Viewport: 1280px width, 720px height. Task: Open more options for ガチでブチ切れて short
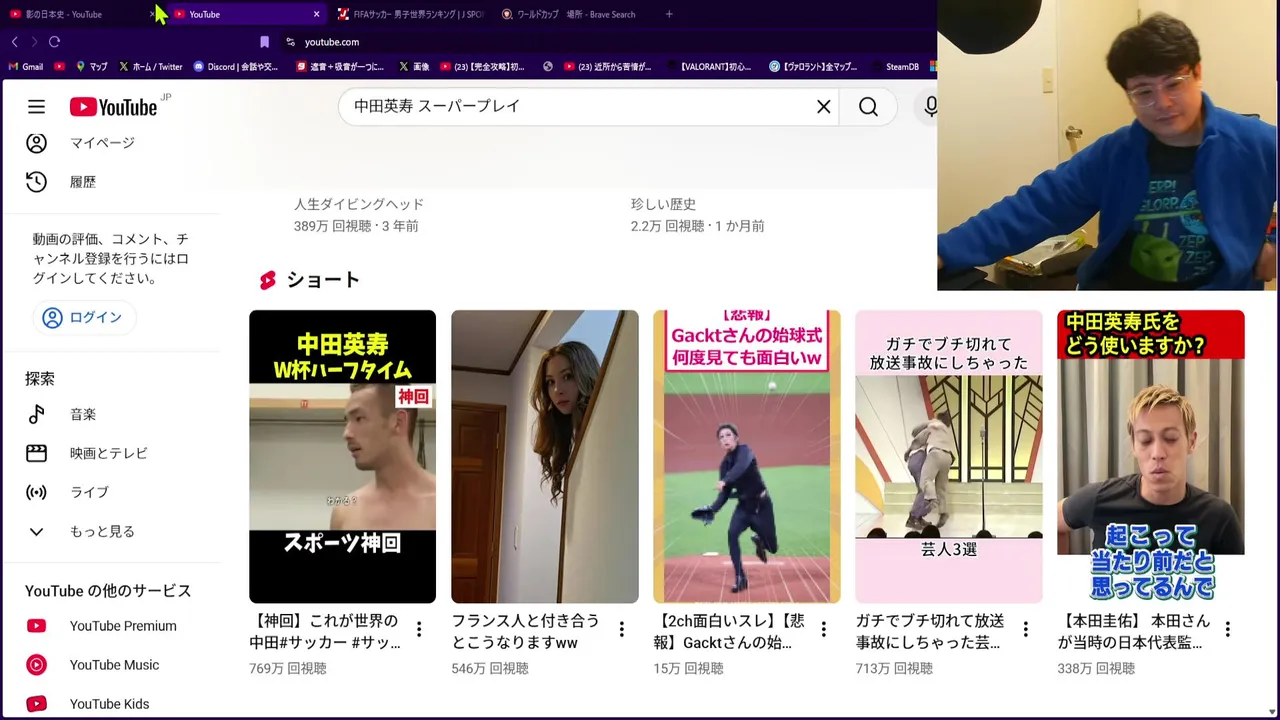[x=1025, y=629]
